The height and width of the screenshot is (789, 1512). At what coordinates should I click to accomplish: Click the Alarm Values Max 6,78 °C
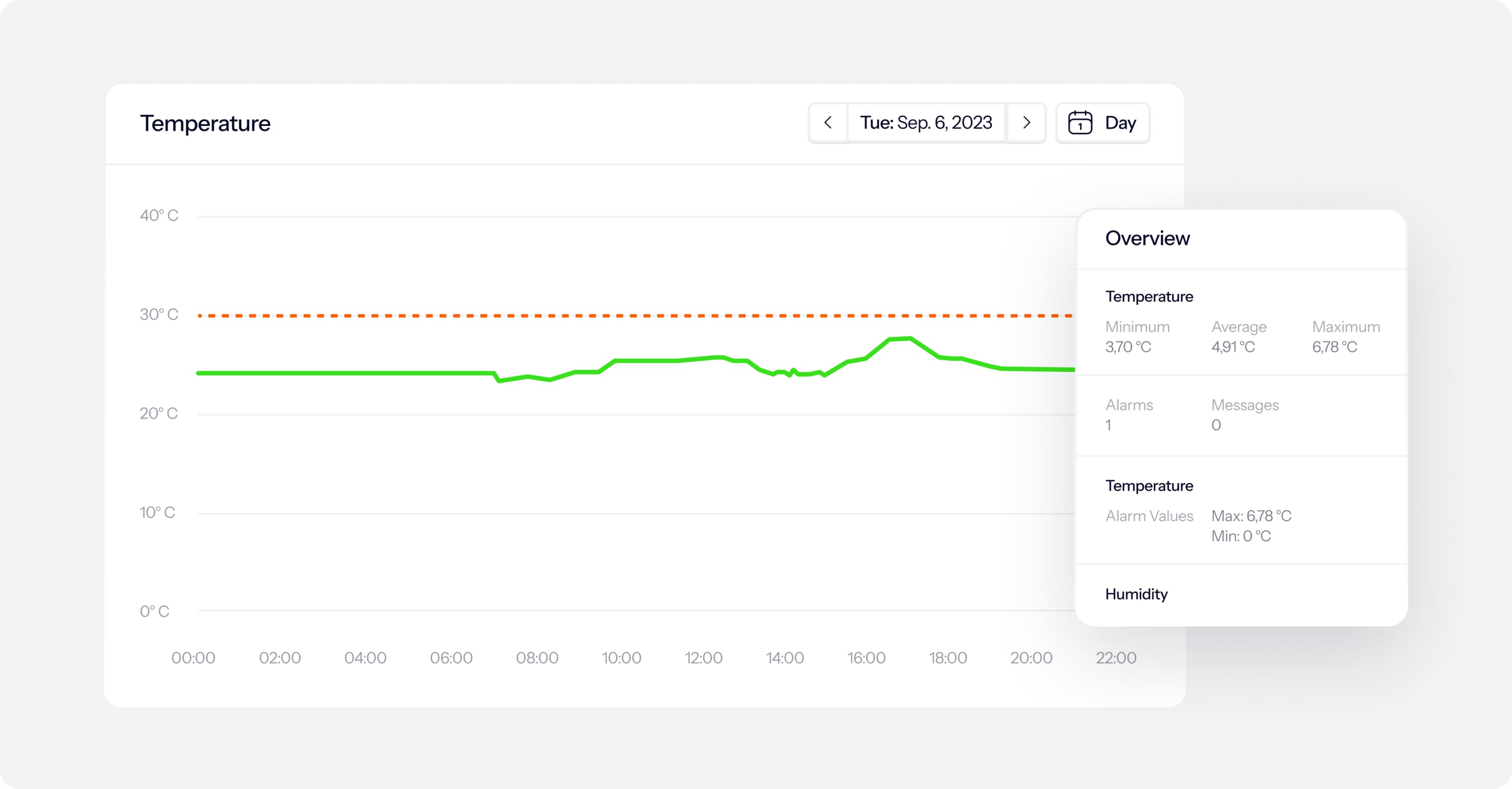(x=1251, y=516)
